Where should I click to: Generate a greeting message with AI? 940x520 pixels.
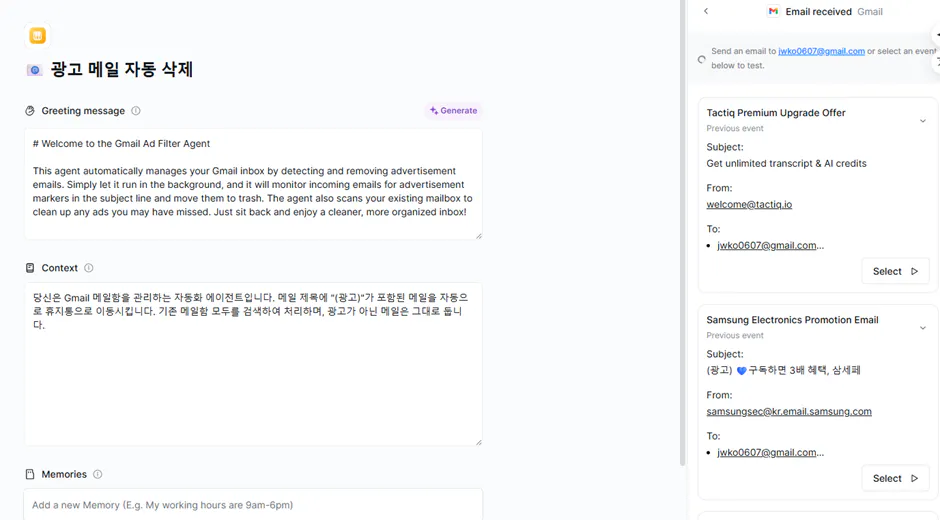coord(454,110)
